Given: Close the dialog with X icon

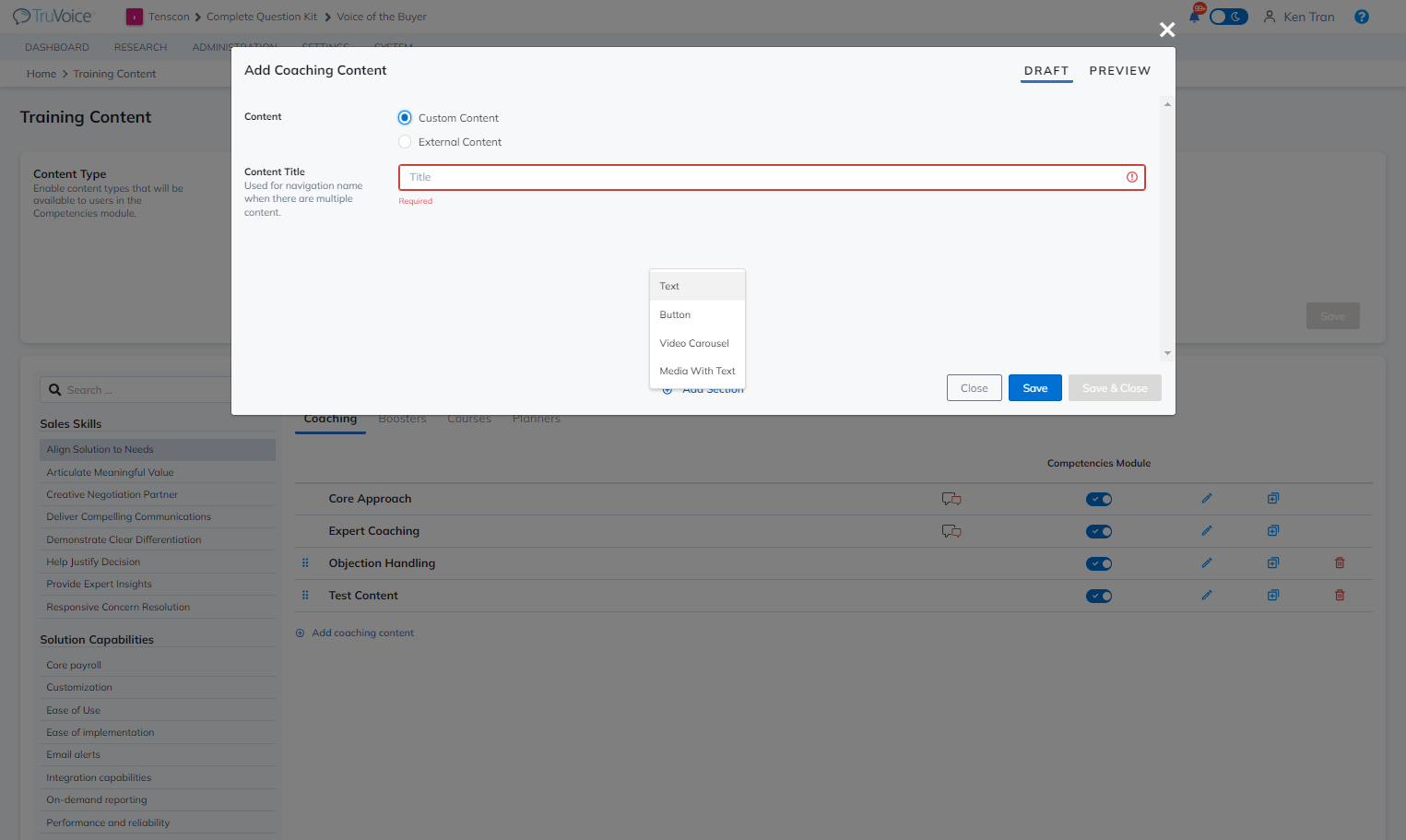Looking at the screenshot, I should (x=1167, y=30).
